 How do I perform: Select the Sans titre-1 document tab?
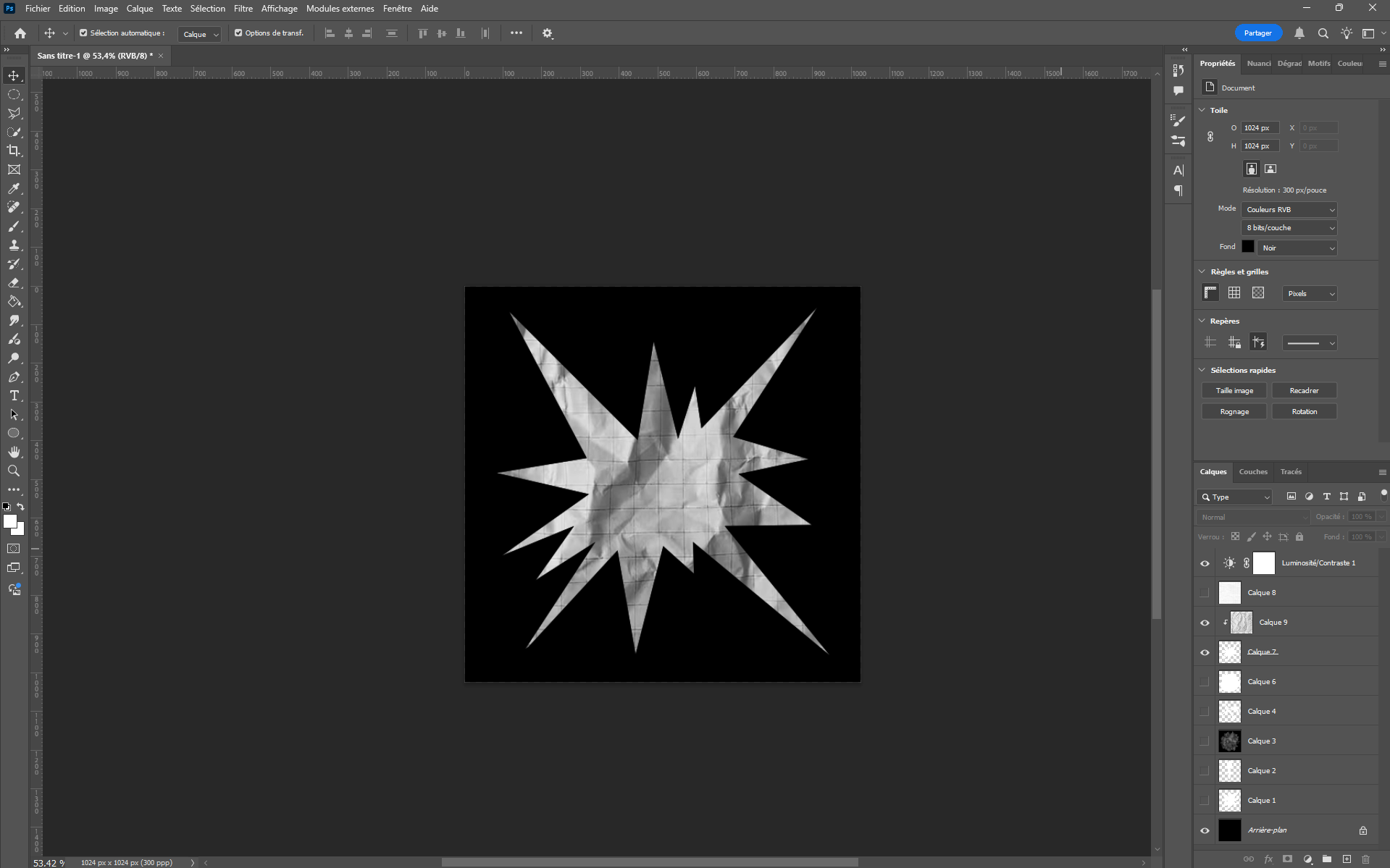click(x=96, y=56)
